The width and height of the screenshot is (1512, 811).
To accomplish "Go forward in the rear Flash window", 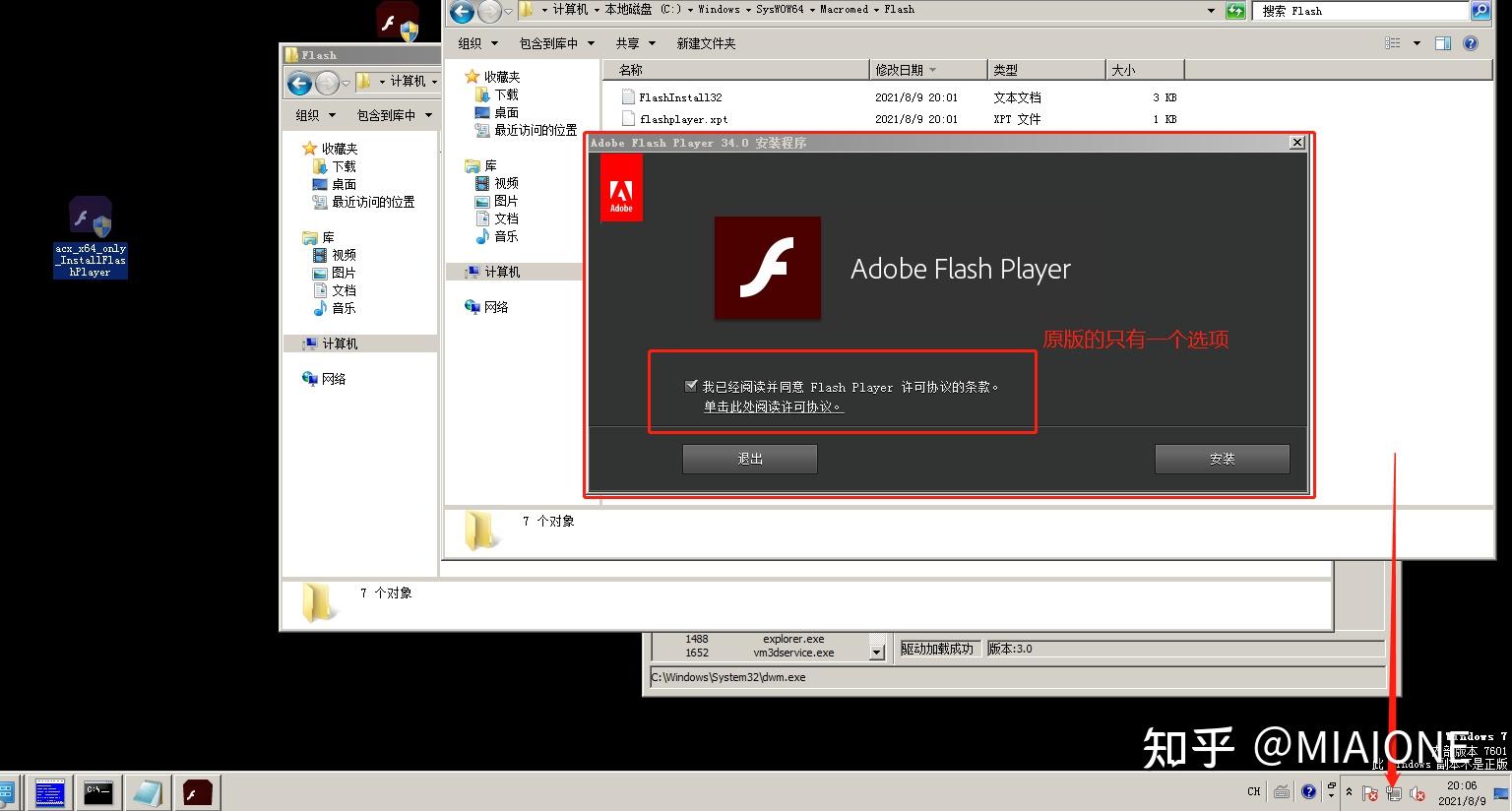I will (327, 83).
